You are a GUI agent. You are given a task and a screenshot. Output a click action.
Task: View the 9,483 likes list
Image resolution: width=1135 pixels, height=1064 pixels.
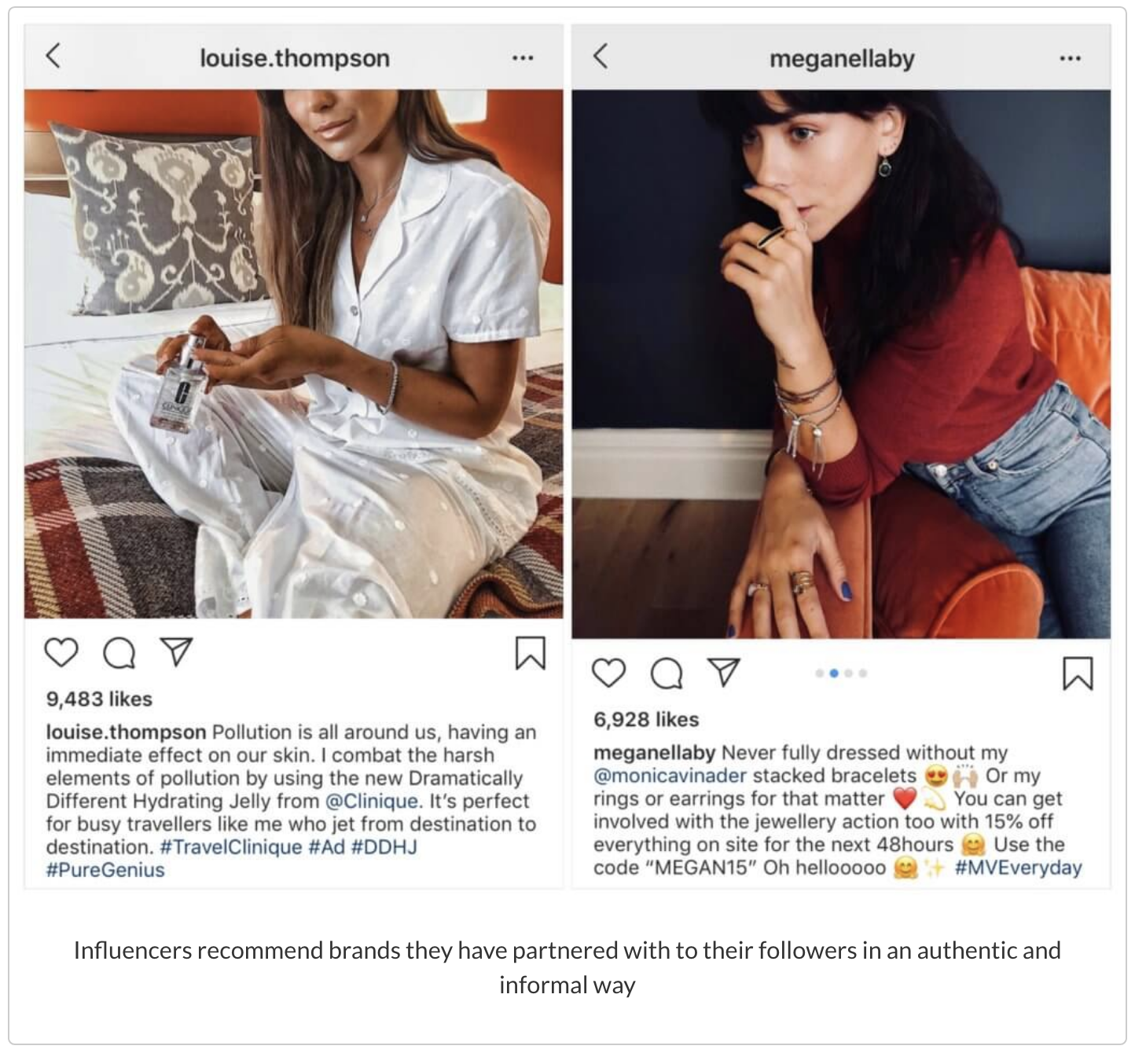pyautogui.click(x=99, y=699)
